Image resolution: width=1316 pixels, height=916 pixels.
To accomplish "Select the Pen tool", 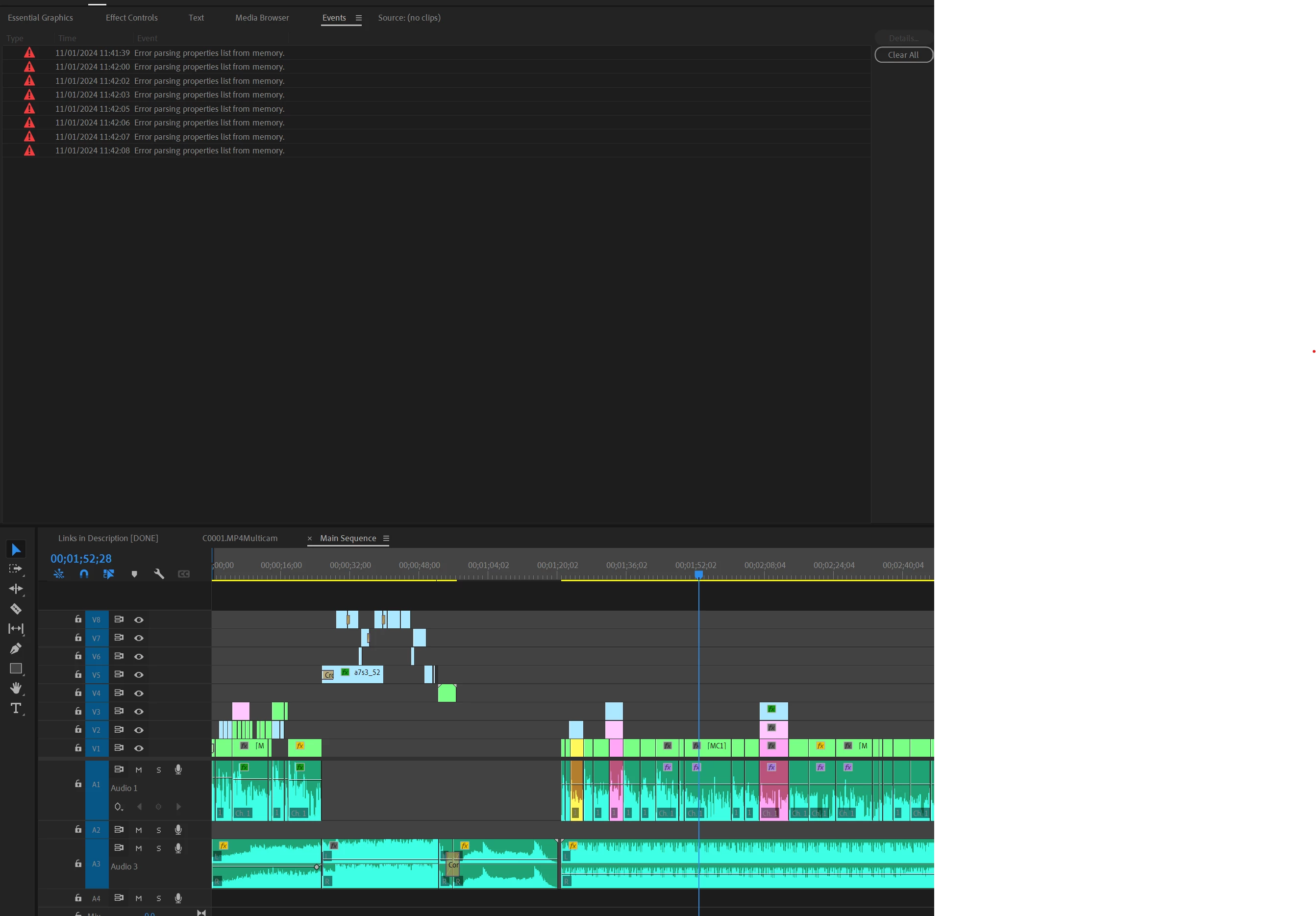I will click(16, 648).
